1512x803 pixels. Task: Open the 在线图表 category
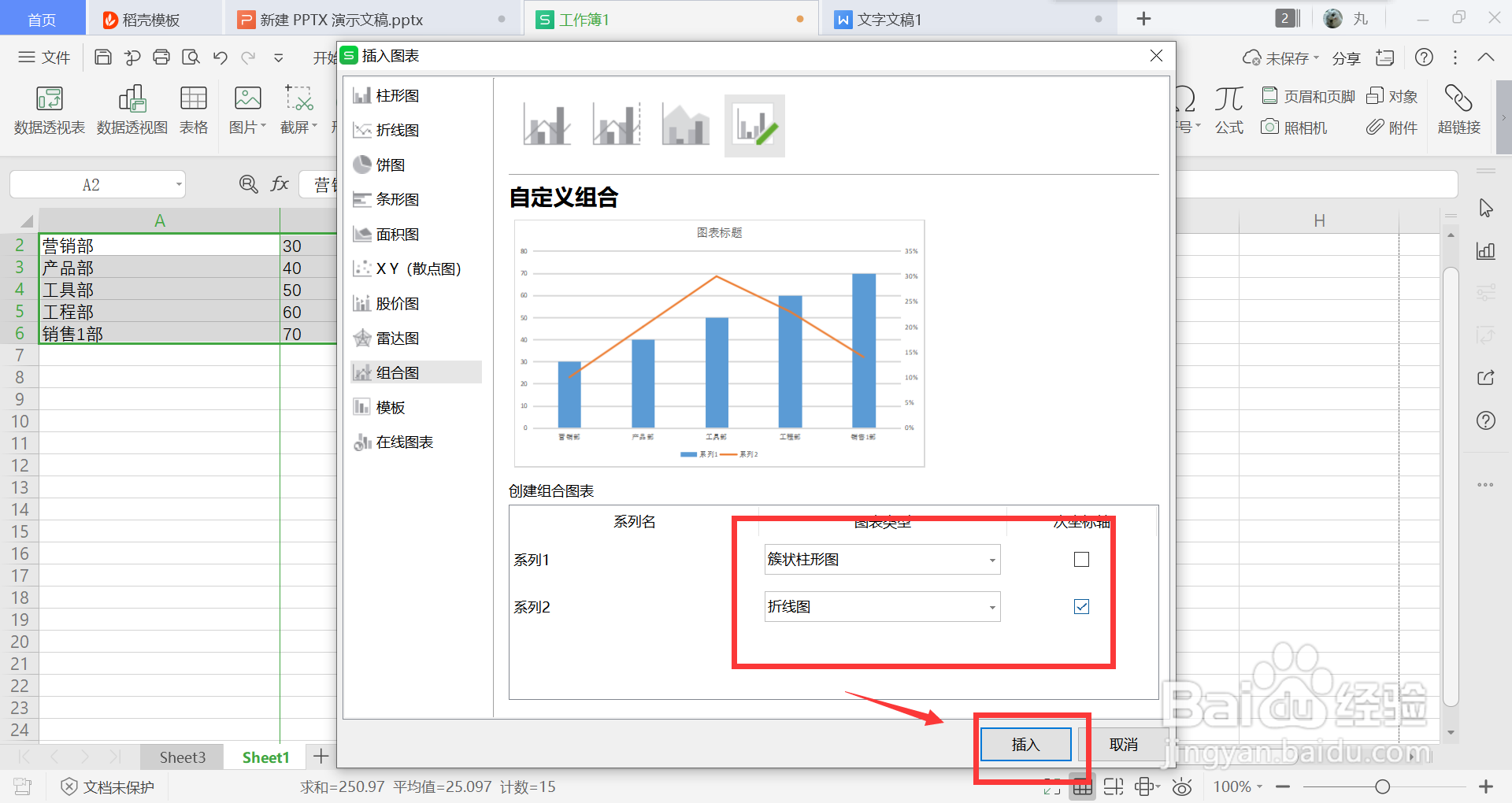tap(416, 442)
